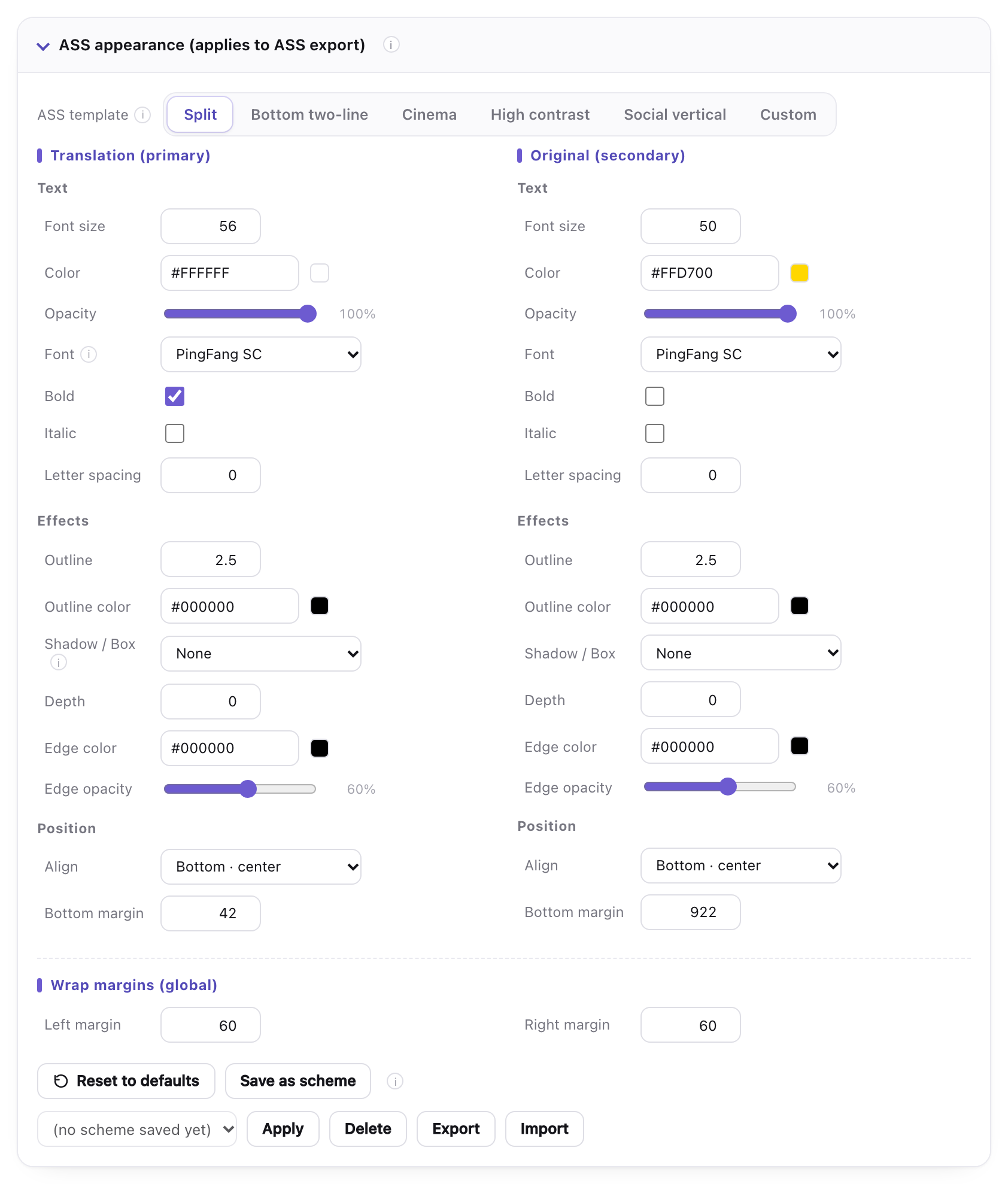Open the primary white text color swatch
This screenshot has height=1184, width=1008.
pyautogui.click(x=320, y=273)
